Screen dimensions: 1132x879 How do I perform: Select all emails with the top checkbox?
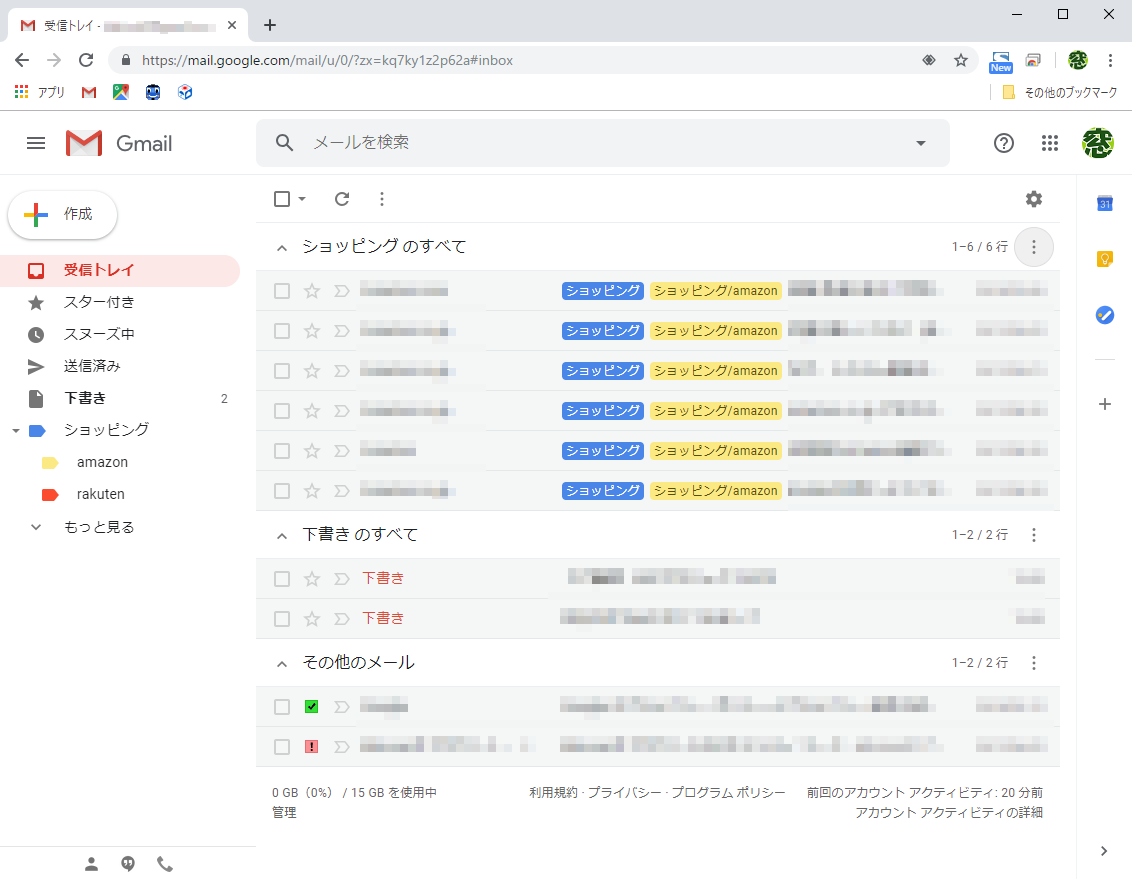281,199
